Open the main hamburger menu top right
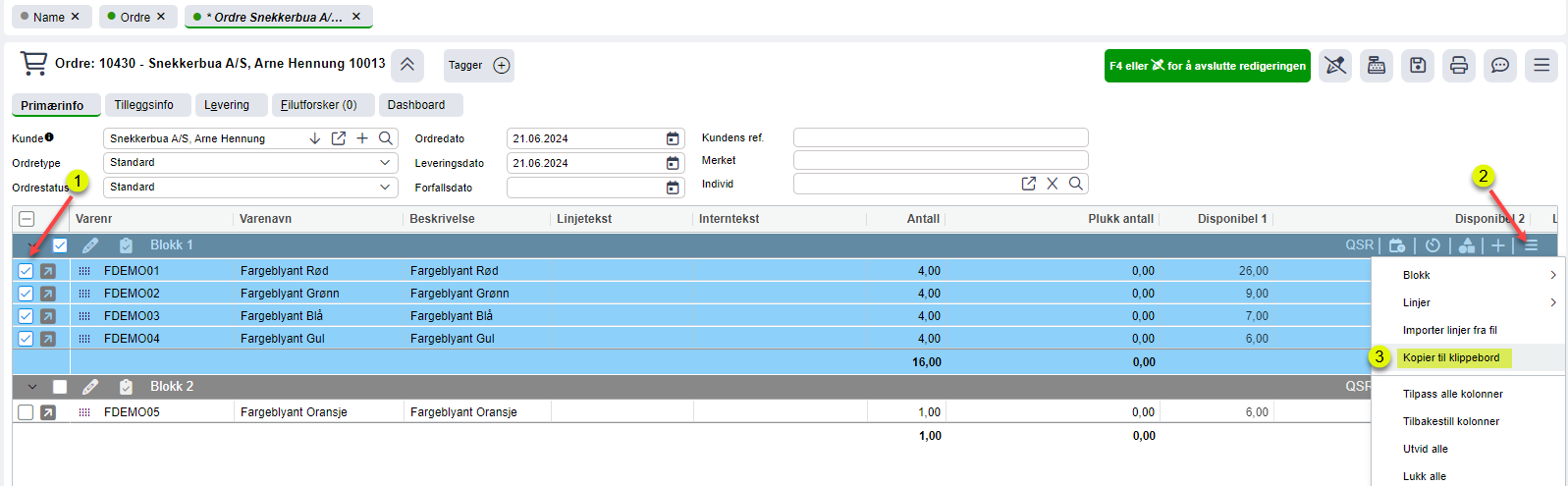This screenshot has width=1568, height=486. (x=1541, y=66)
